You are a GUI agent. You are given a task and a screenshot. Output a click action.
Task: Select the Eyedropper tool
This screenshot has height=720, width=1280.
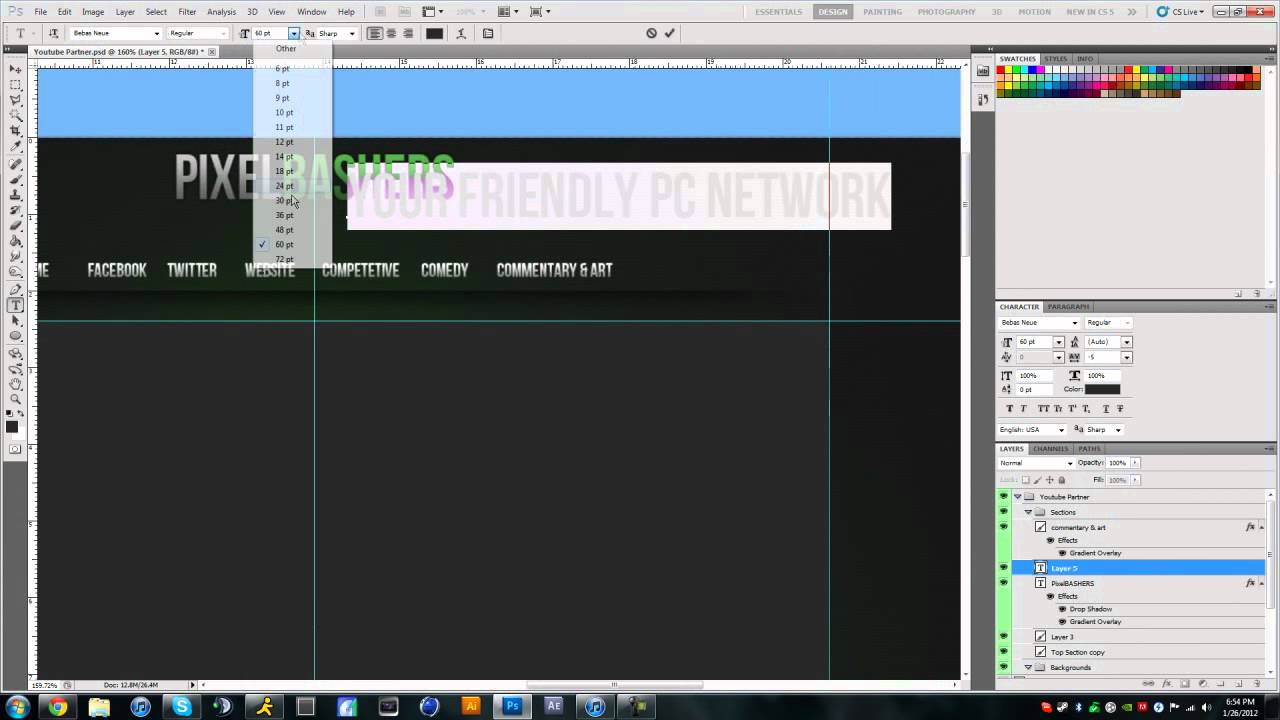[x=16, y=147]
